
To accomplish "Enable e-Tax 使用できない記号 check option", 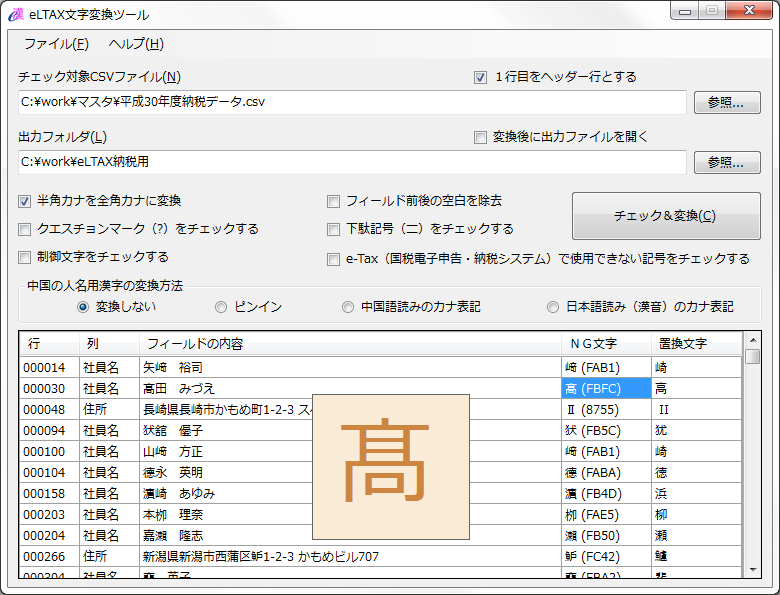I will point(333,259).
